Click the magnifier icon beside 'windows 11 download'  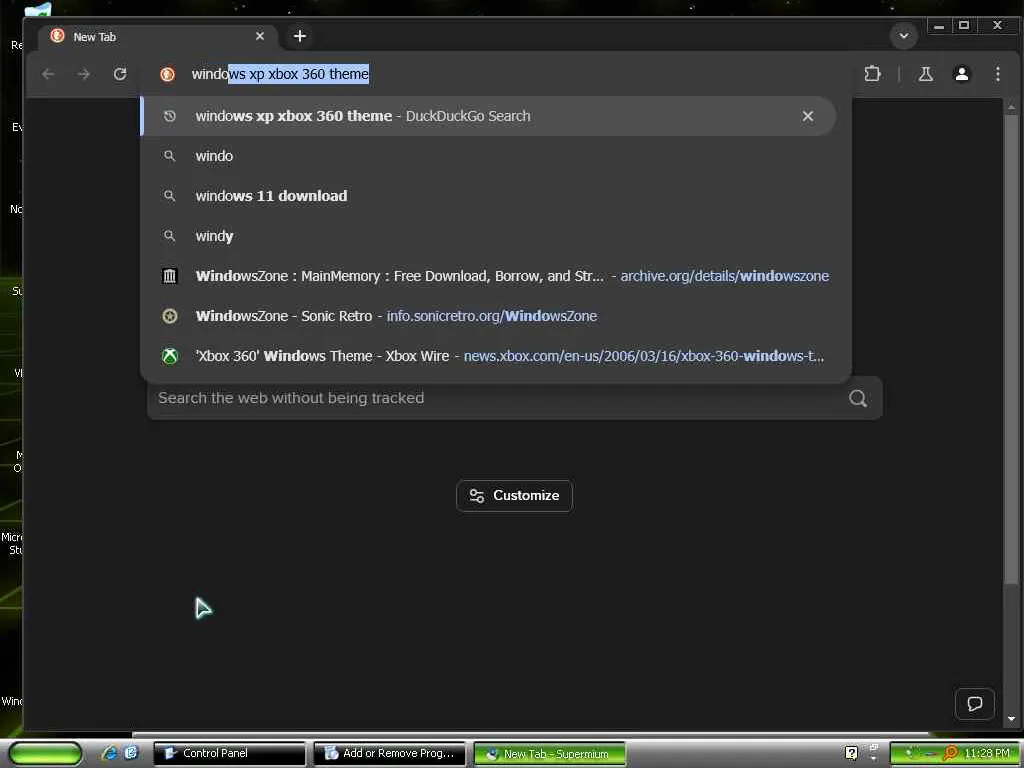170,196
